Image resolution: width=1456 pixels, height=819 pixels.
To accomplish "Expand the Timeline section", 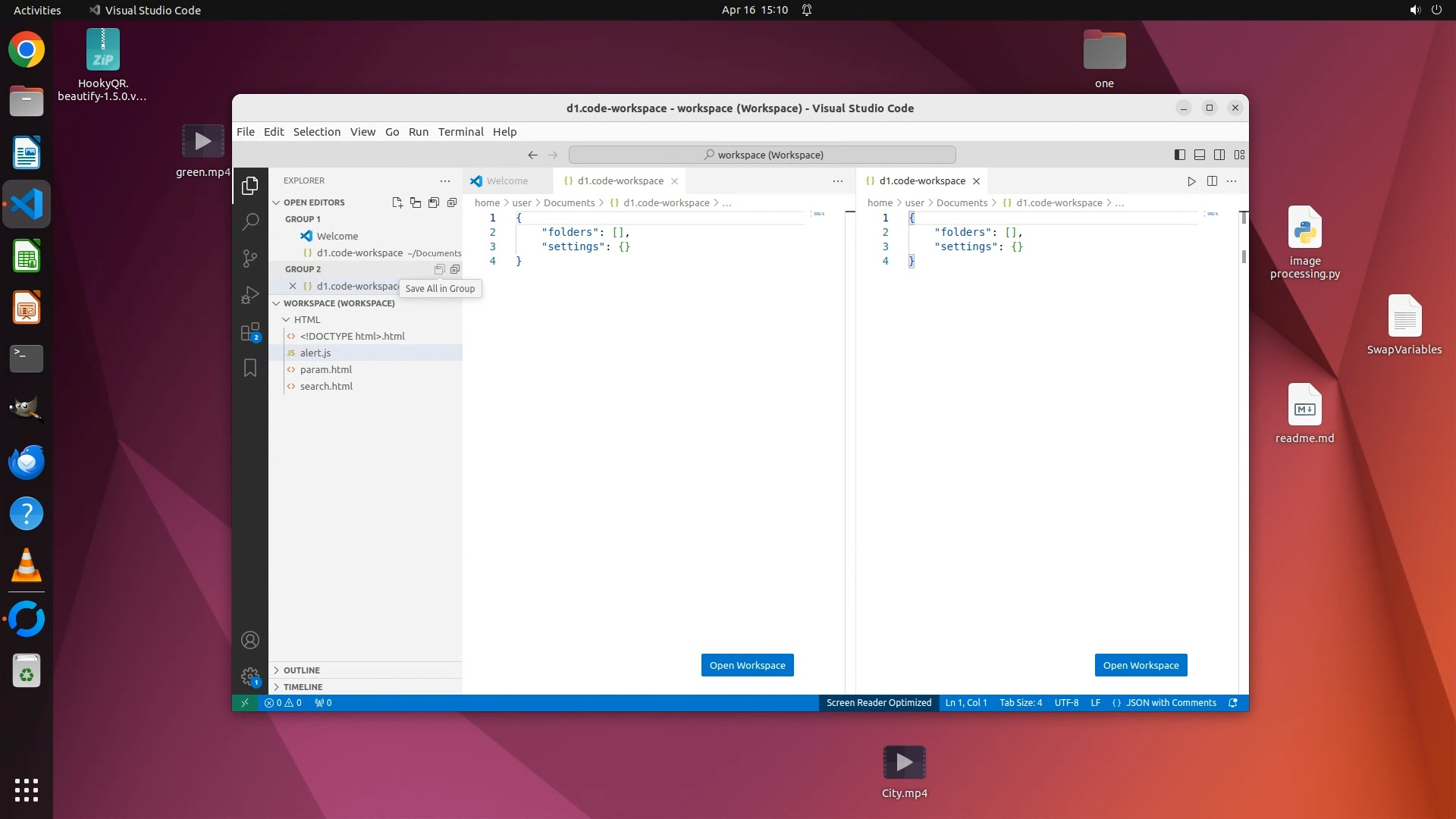I will pyautogui.click(x=303, y=687).
